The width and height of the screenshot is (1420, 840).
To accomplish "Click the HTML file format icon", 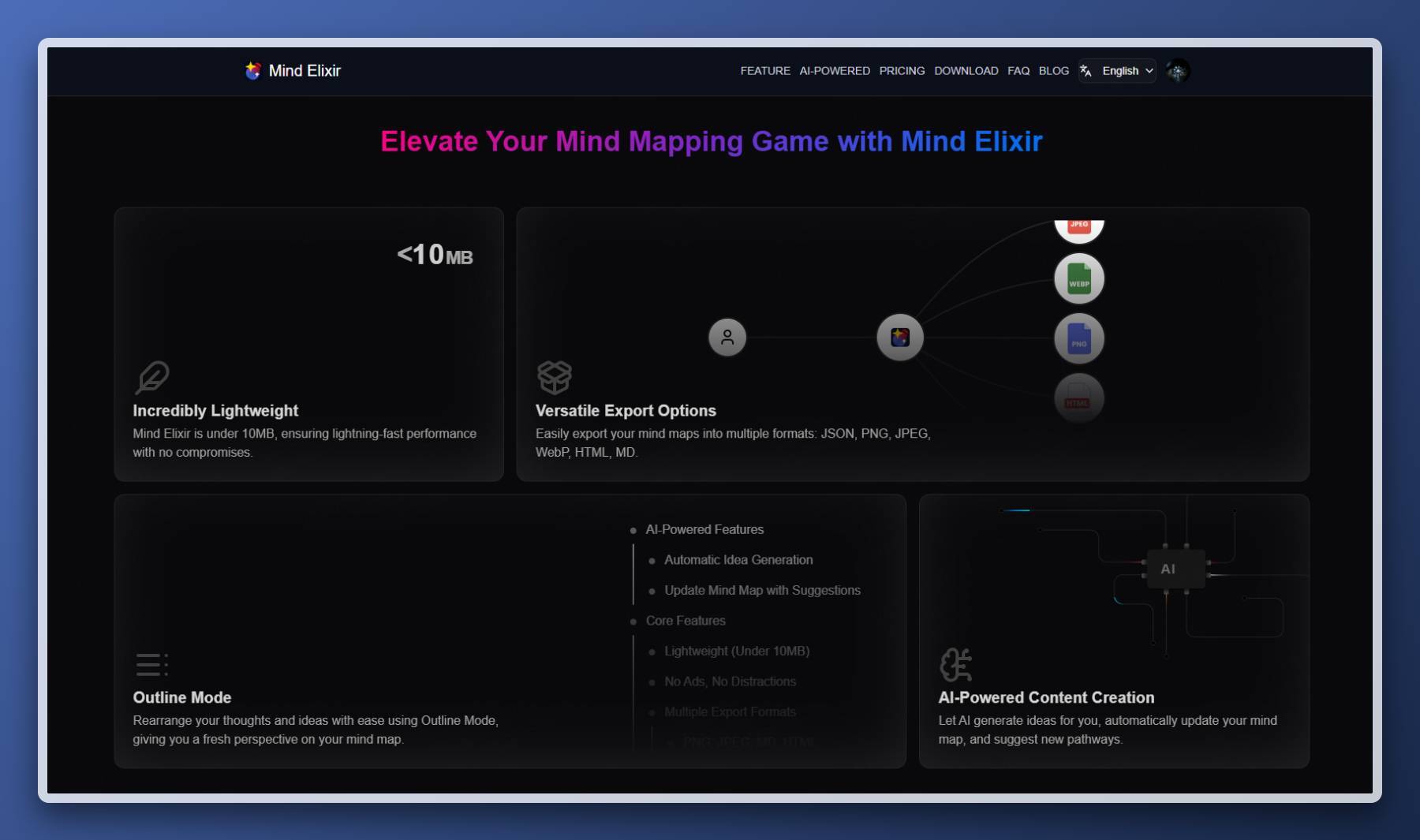I will pyautogui.click(x=1079, y=398).
